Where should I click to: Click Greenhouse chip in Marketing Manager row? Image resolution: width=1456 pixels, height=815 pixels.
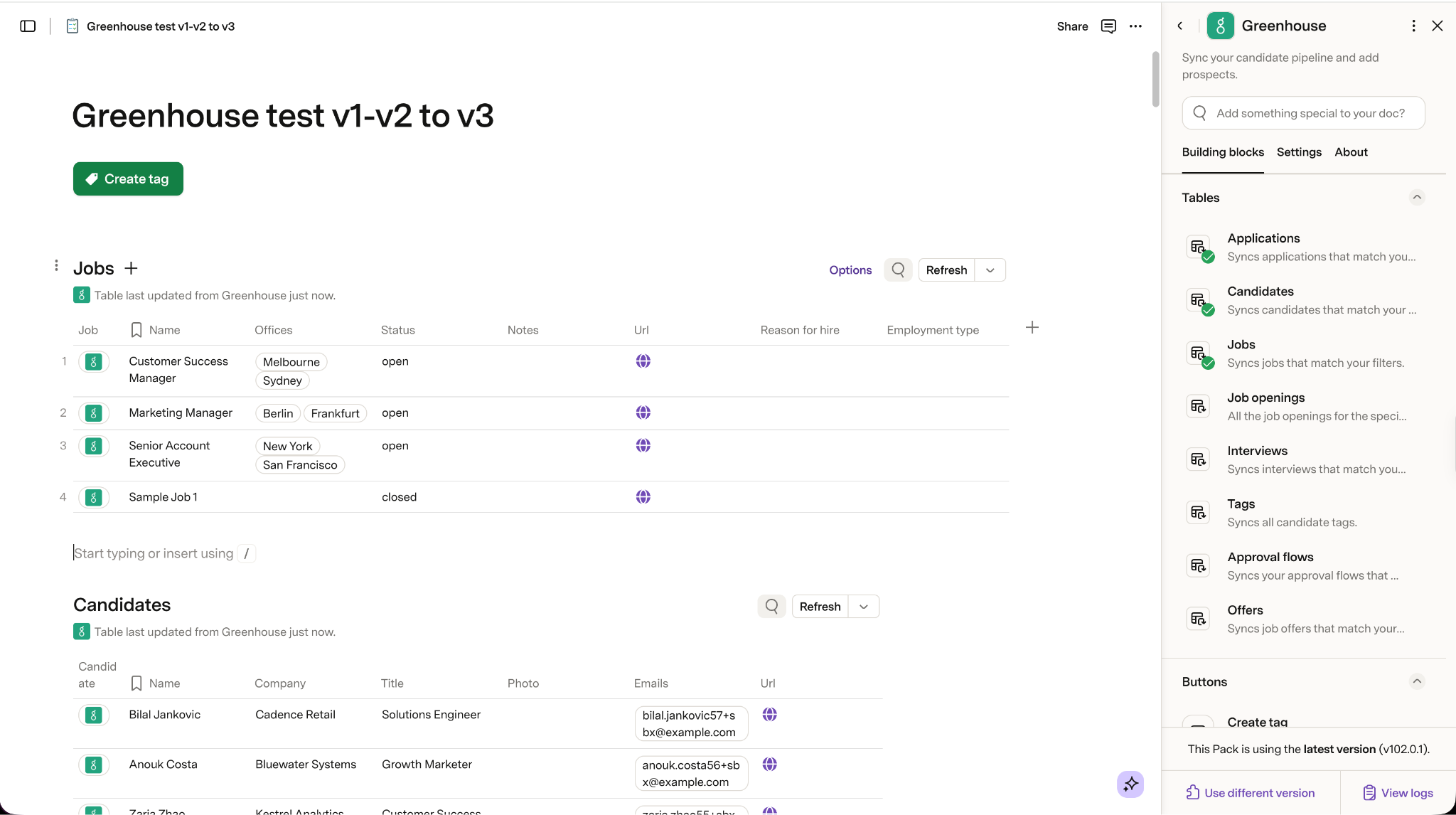[x=94, y=413]
